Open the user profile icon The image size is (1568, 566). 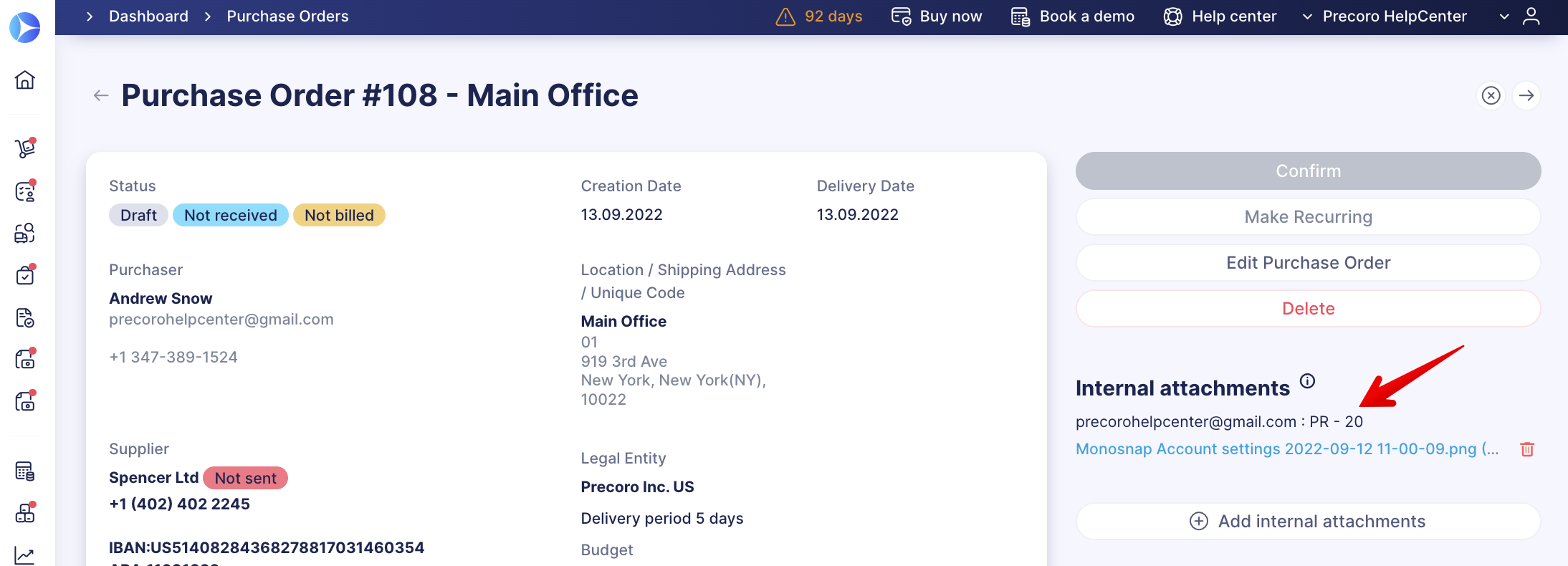pyautogui.click(x=1531, y=16)
